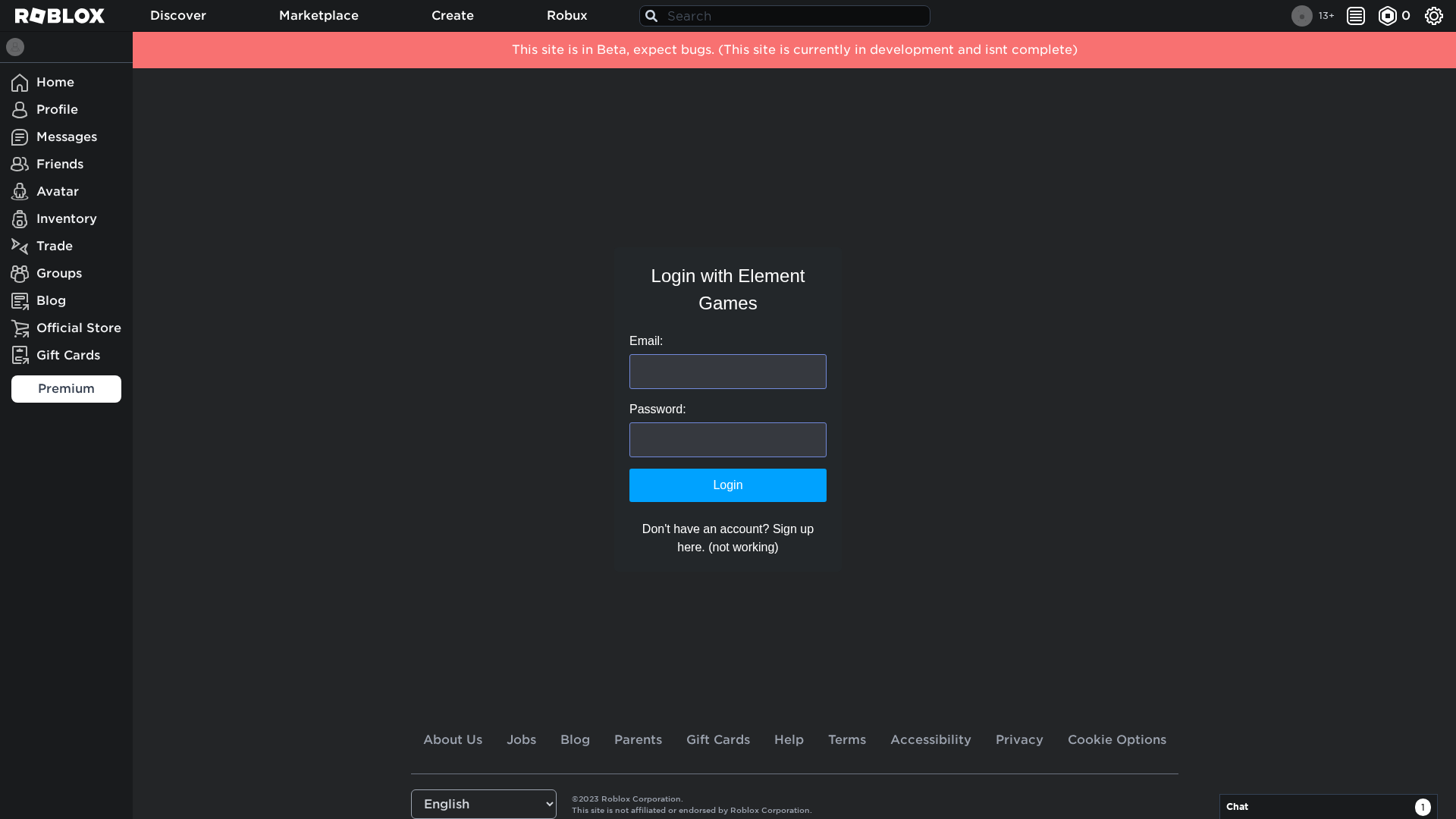Focus the Email input field

[x=728, y=372]
